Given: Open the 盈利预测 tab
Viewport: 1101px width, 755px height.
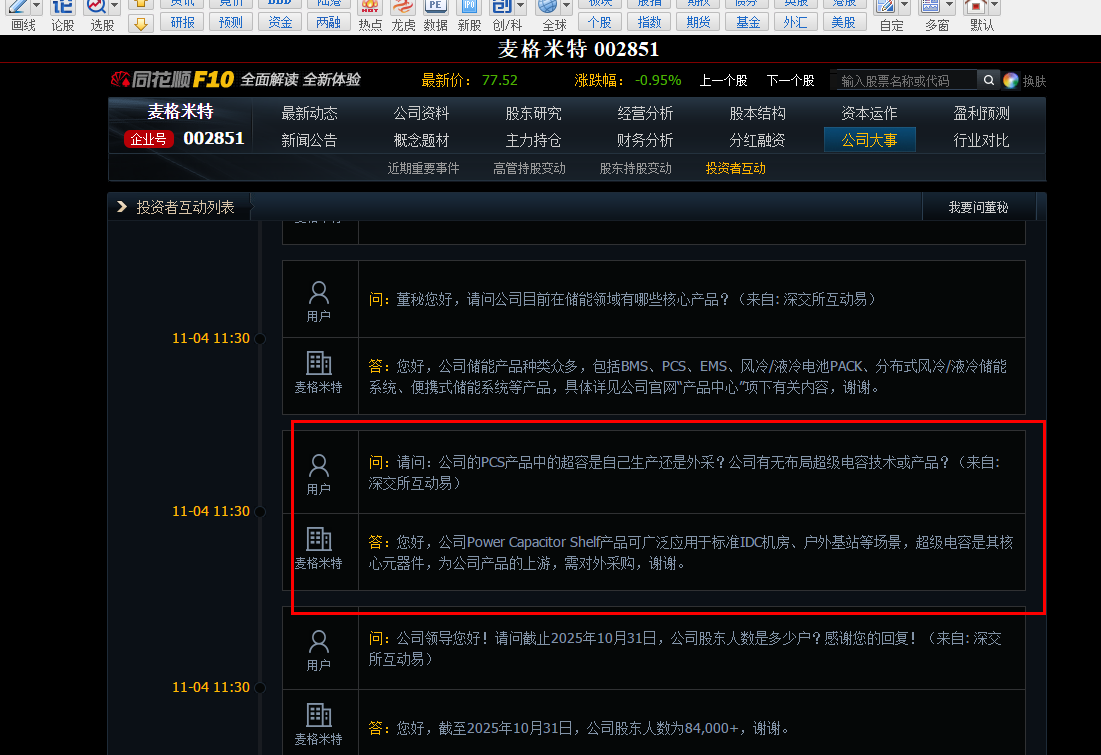Looking at the screenshot, I should [981, 113].
